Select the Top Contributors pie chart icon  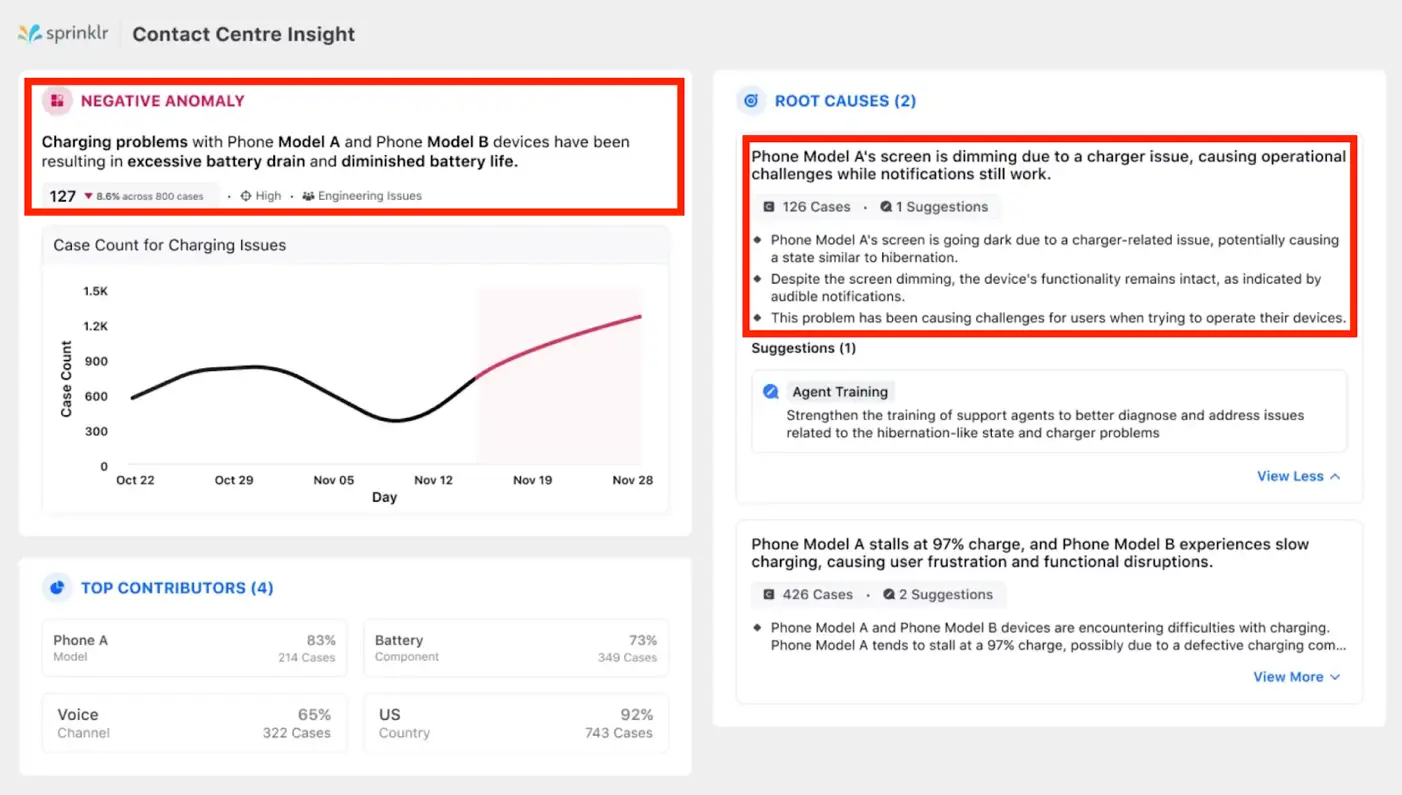tap(57, 588)
